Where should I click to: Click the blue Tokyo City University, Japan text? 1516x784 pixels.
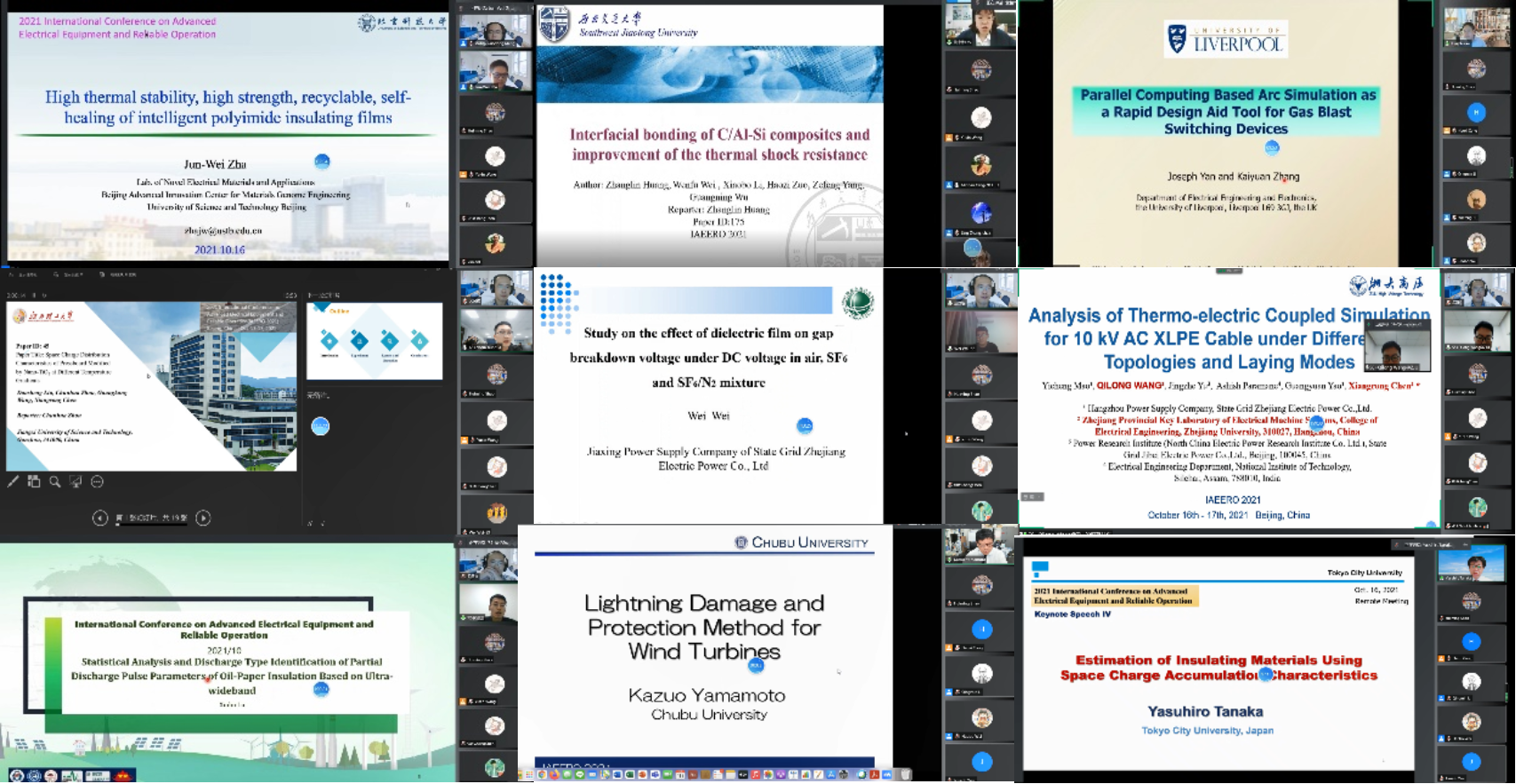coord(1207,731)
